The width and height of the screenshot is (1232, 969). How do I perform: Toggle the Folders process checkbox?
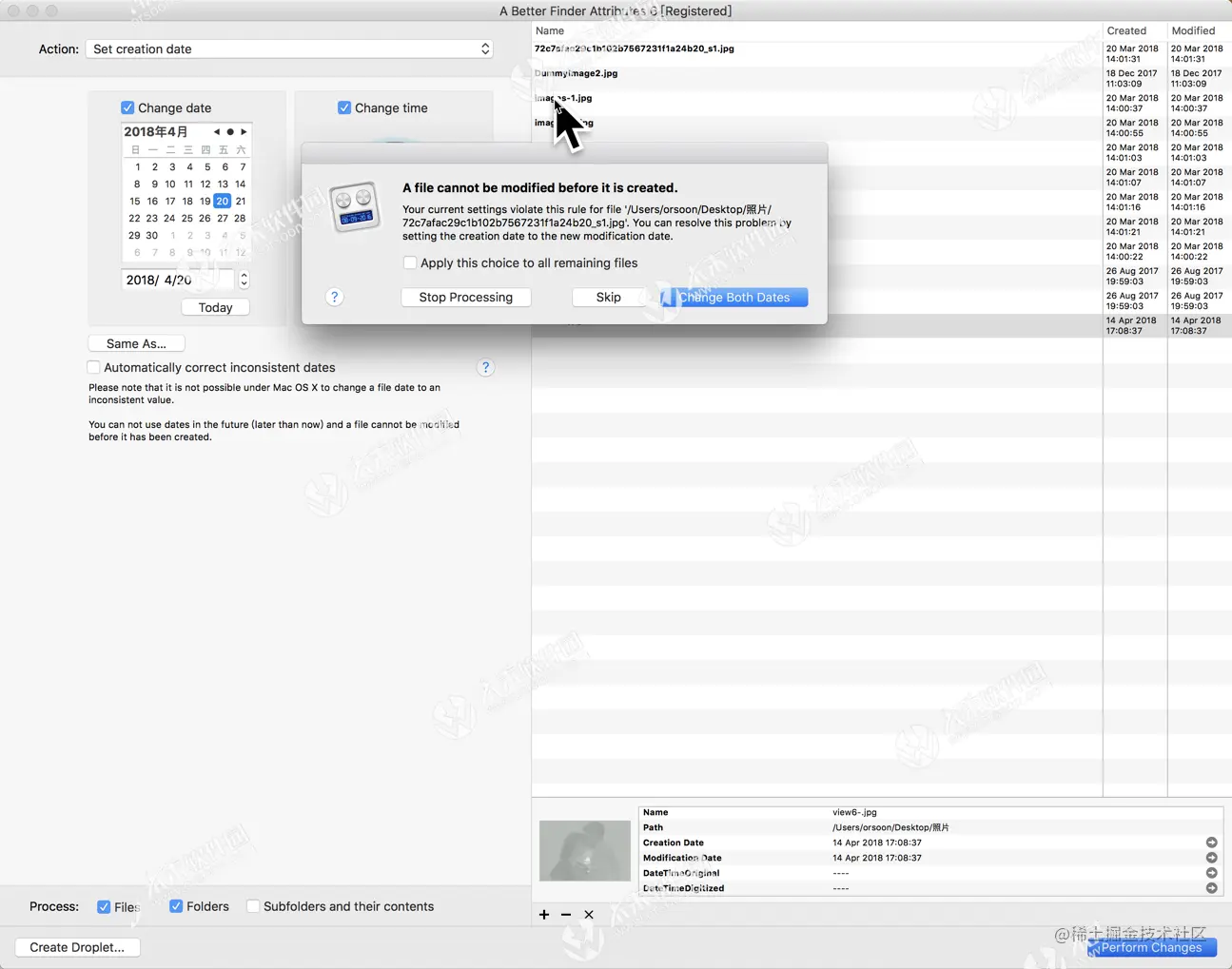pos(176,906)
